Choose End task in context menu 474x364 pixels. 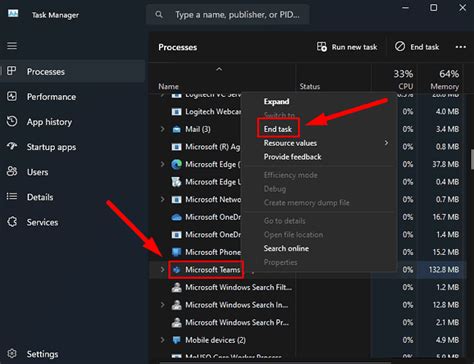278,129
